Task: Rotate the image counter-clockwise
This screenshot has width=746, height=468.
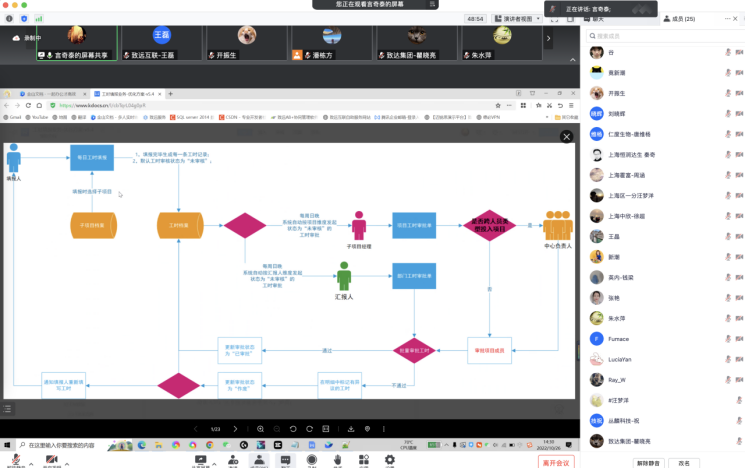Action: pos(293,429)
